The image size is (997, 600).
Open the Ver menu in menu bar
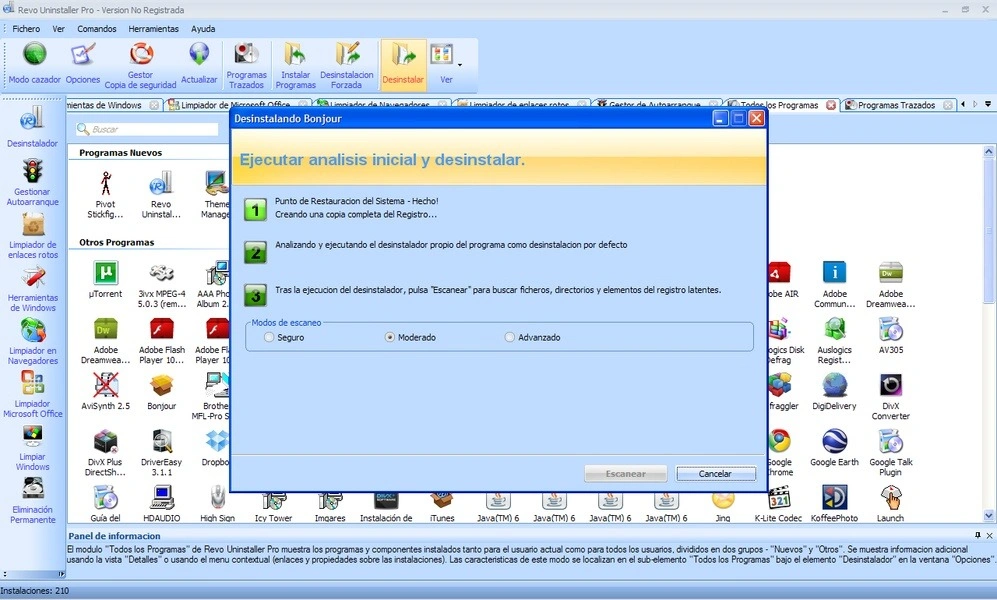[x=58, y=29]
